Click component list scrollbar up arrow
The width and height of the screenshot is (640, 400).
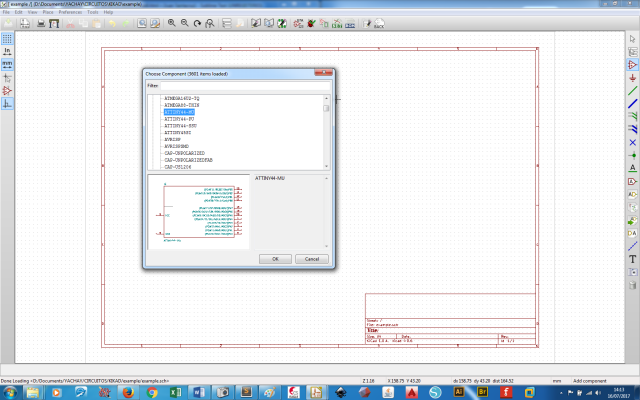(326, 98)
